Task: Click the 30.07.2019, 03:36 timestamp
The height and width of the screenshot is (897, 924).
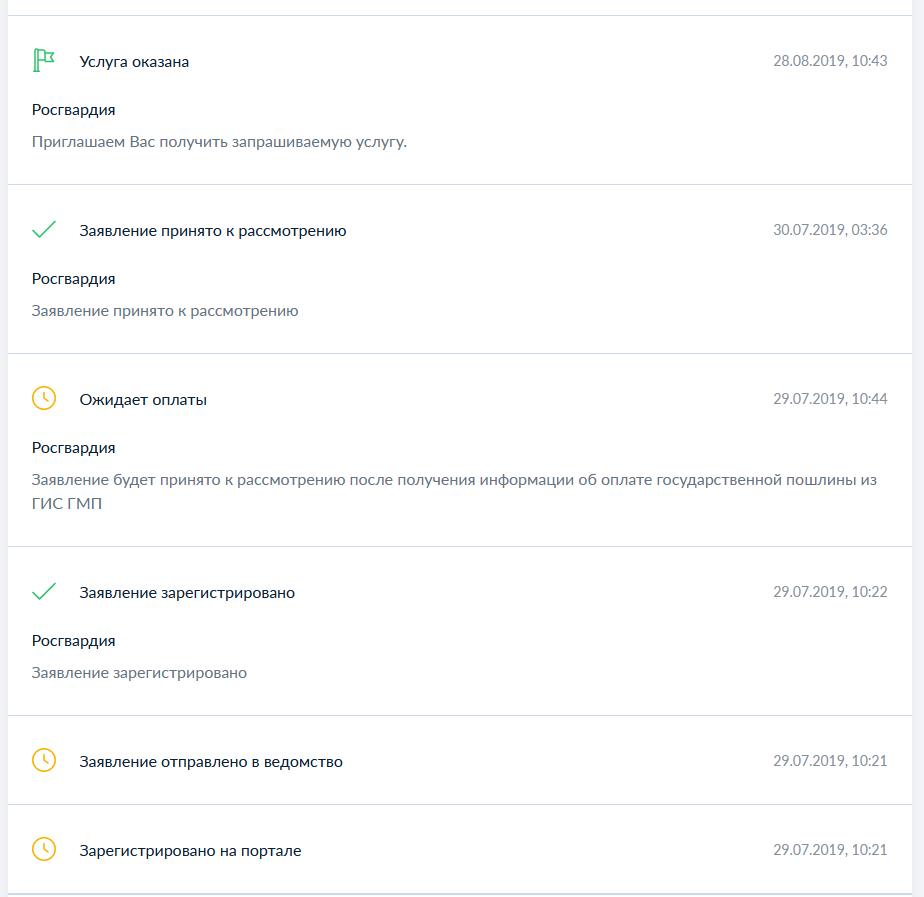Action: point(830,230)
